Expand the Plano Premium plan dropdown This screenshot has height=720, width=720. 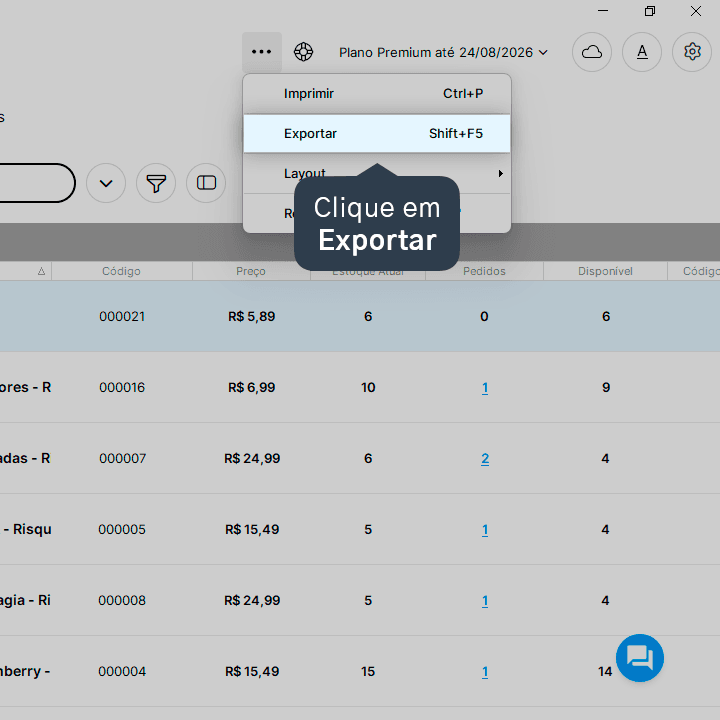click(443, 52)
